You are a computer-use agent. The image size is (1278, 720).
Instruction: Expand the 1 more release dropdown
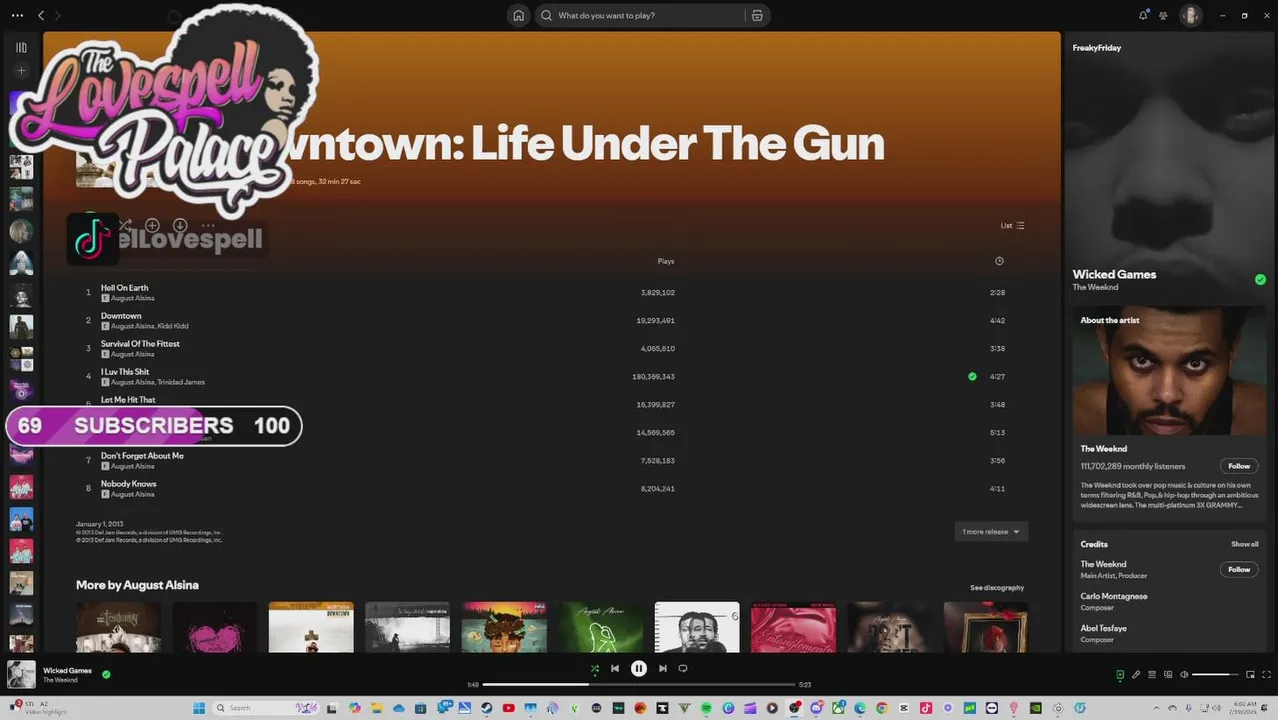(x=991, y=532)
